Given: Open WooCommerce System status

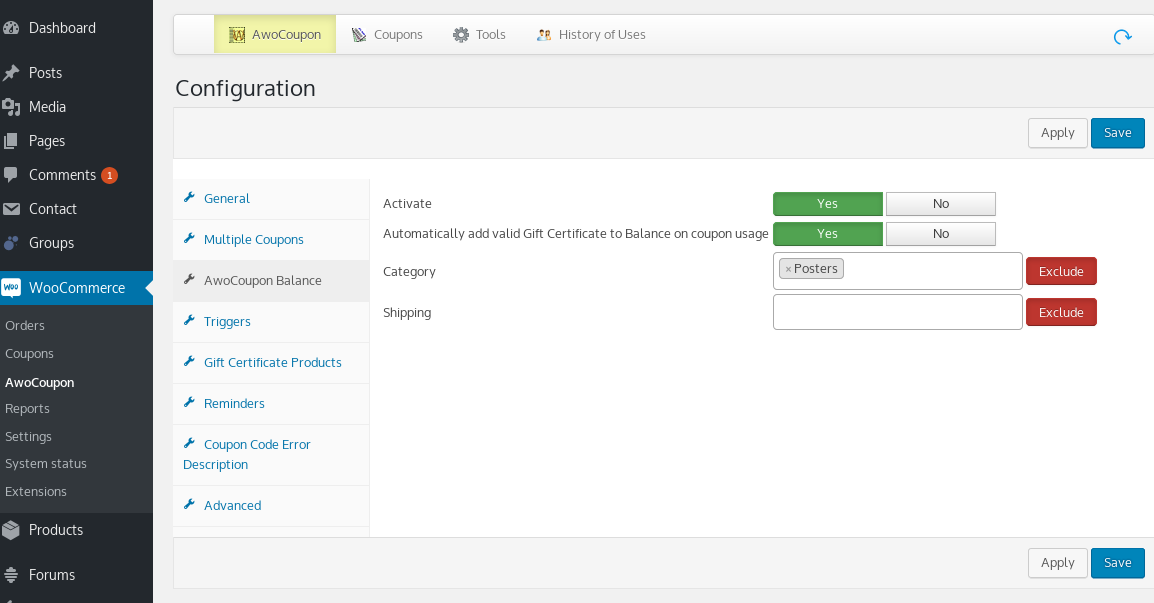Looking at the screenshot, I should 46,464.
